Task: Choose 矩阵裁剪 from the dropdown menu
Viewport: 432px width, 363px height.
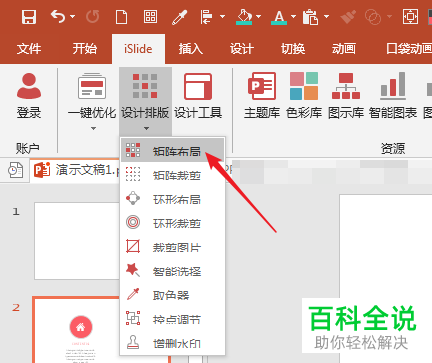Action: (x=172, y=175)
